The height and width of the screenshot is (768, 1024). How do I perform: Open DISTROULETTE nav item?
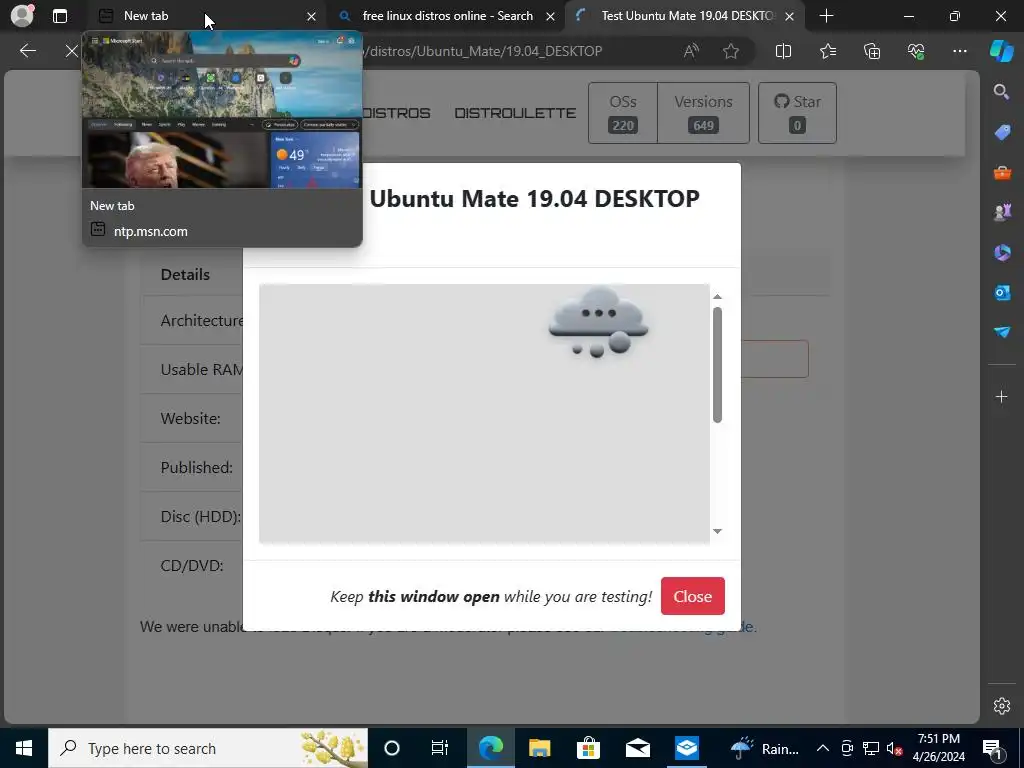[x=515, y=113]
